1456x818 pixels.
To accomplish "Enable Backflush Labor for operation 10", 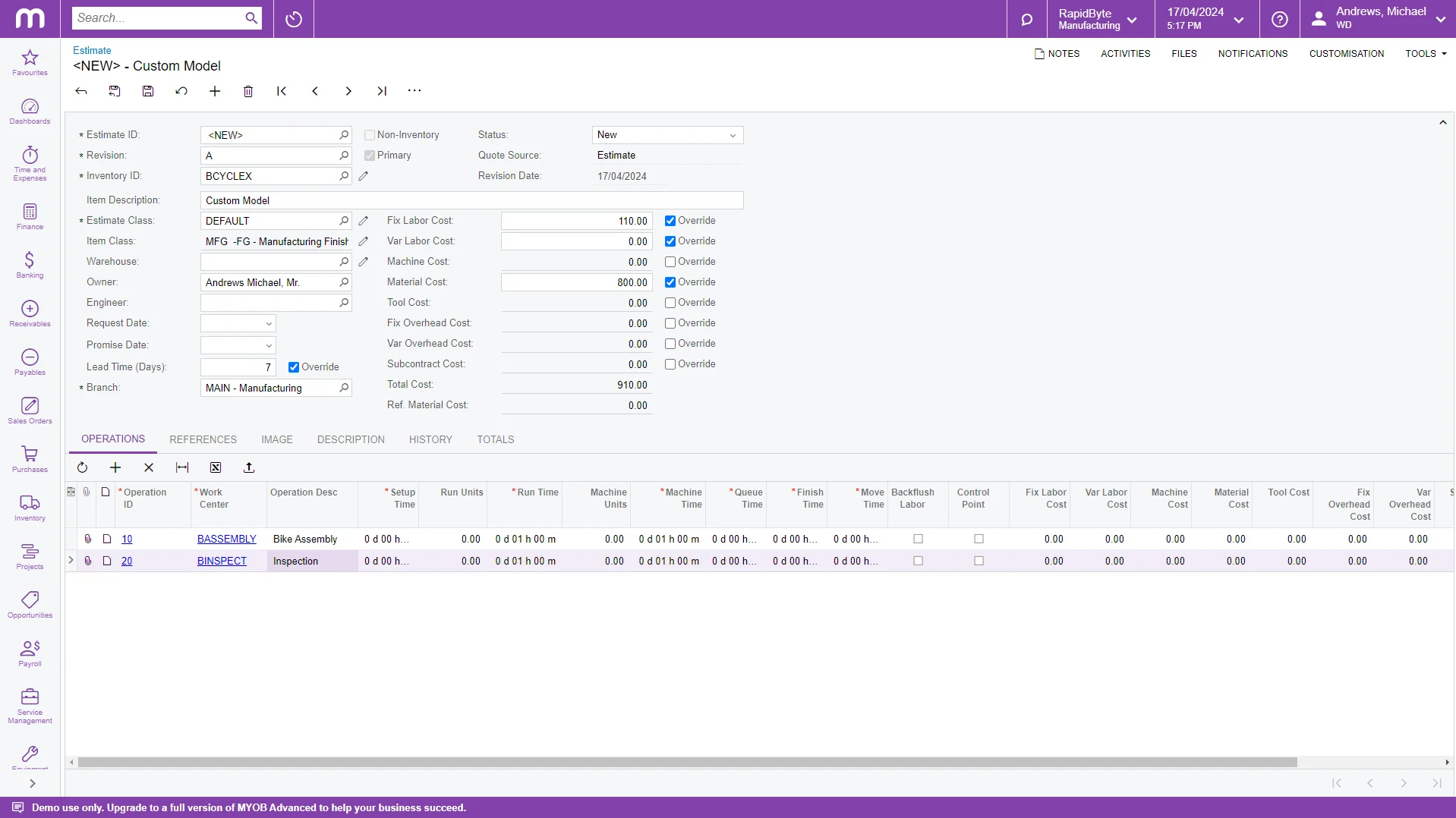I will tap(918, 539).
